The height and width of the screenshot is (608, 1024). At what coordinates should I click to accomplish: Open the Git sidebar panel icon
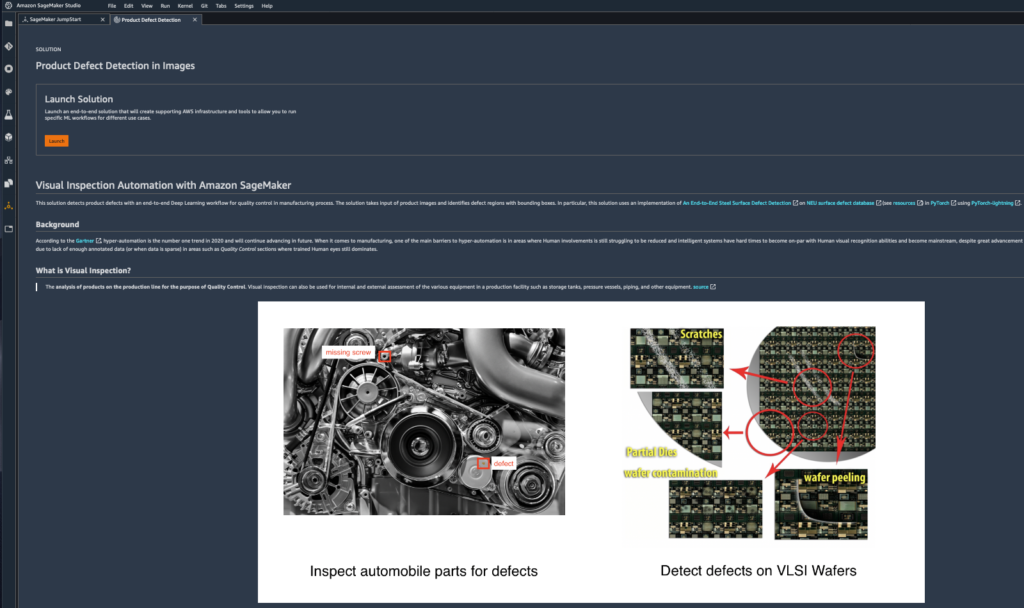point(8,46)
